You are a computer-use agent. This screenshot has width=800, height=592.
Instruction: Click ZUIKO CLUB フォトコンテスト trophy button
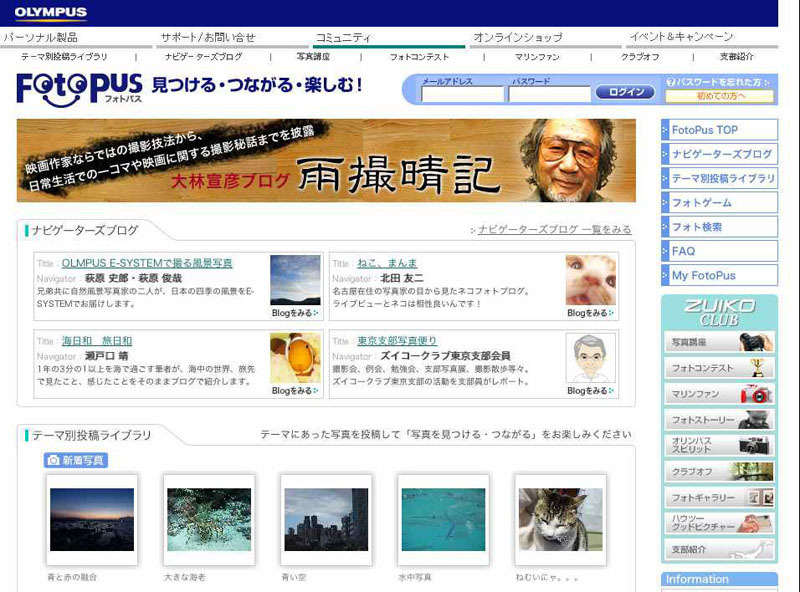[719, 368]
